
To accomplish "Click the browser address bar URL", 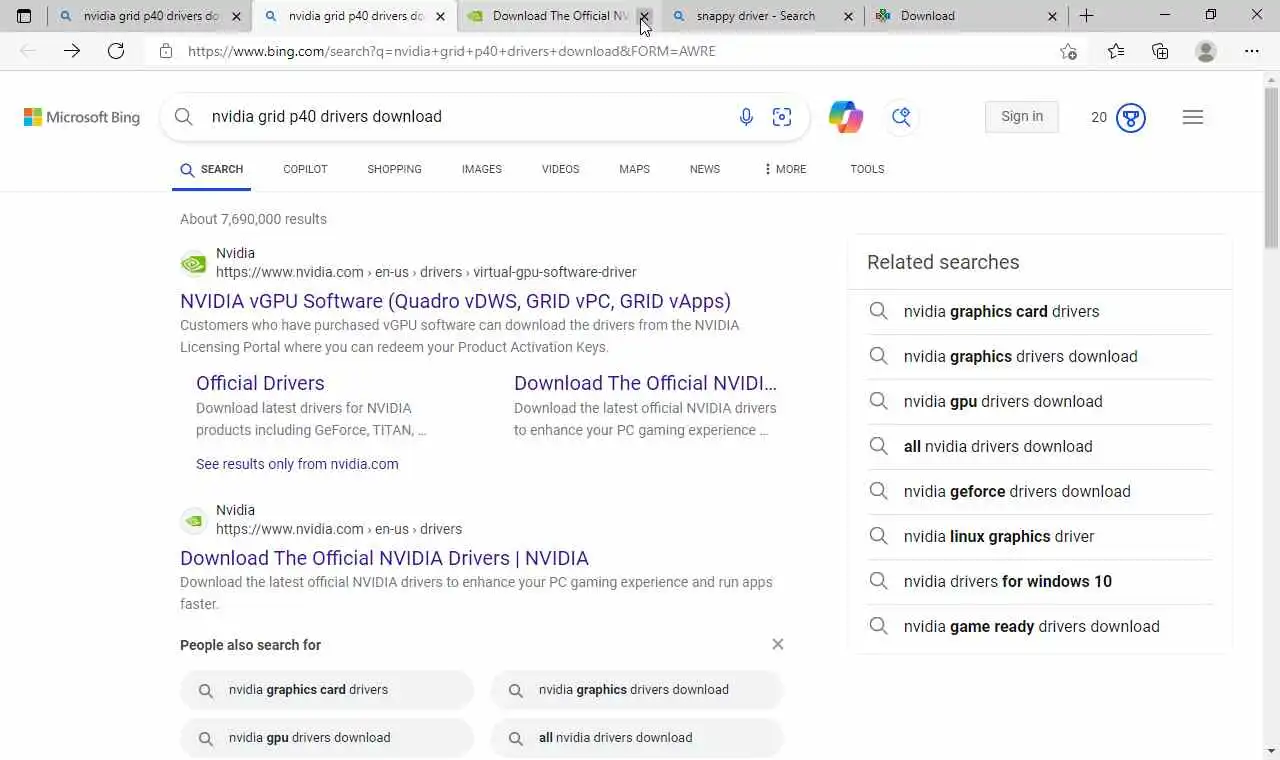I will pyautogui.click(x=452, y=51).
